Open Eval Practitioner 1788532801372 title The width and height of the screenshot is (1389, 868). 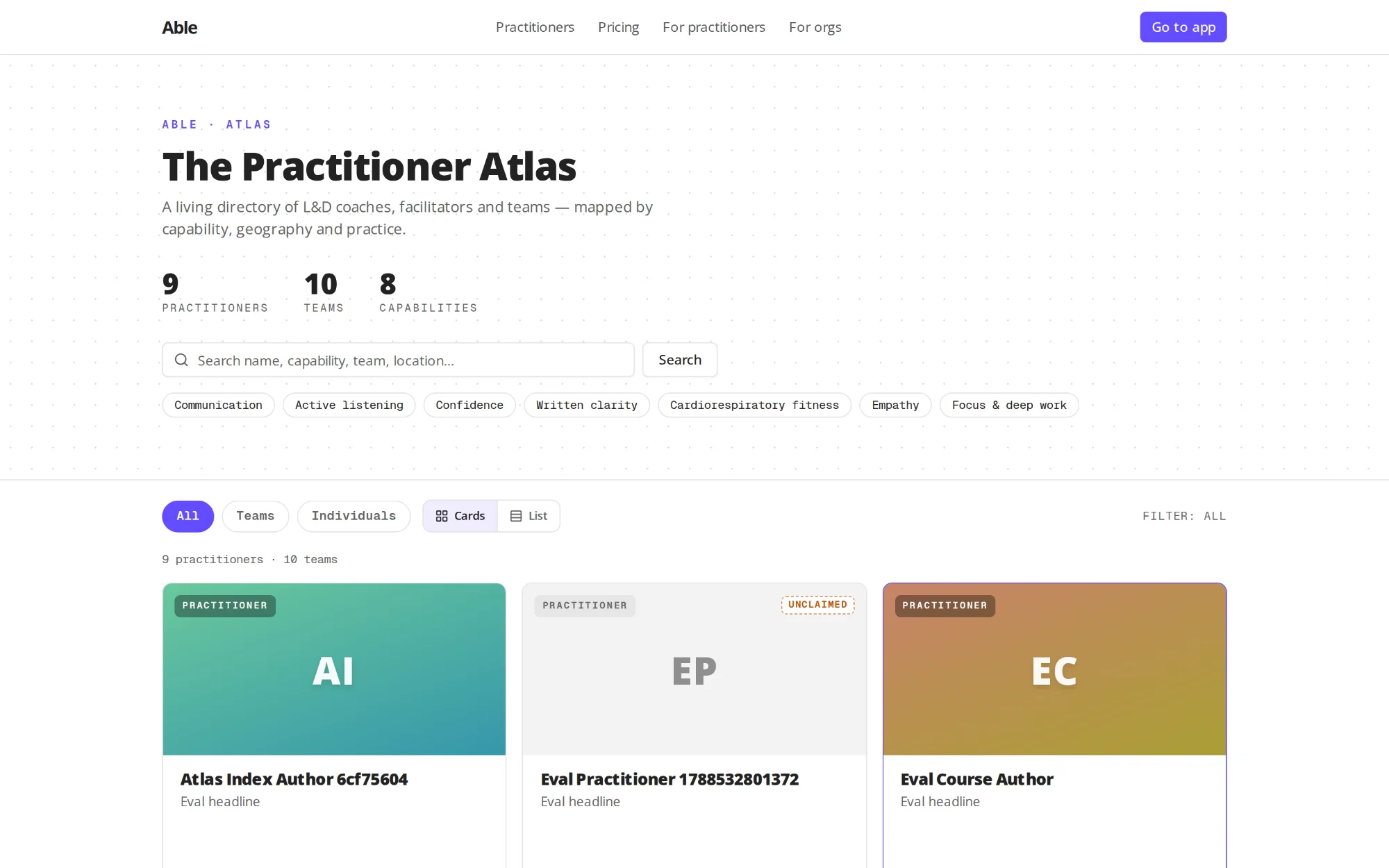(x=669, y=779)
